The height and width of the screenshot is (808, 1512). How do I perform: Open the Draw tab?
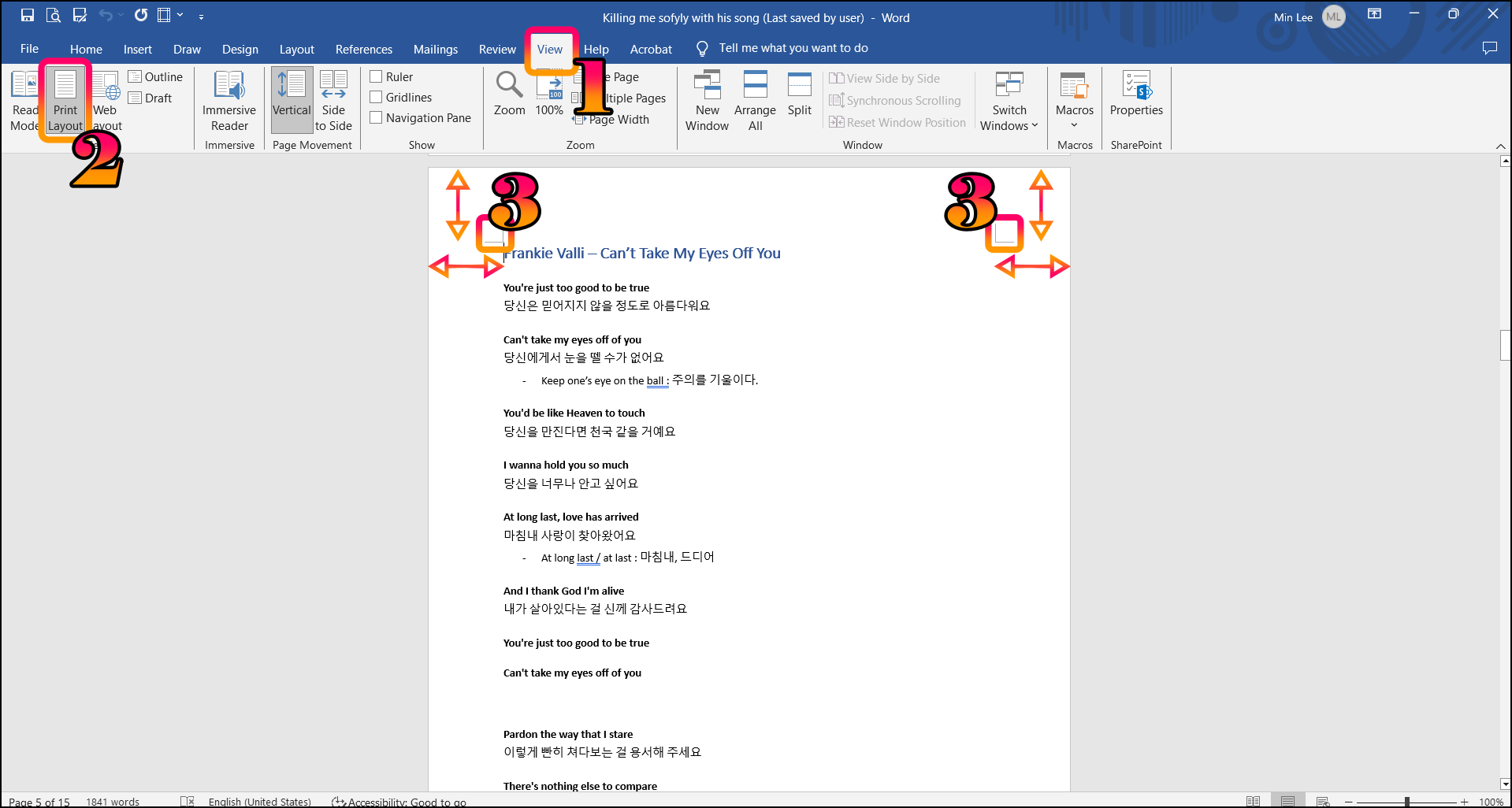click(187, 49)
